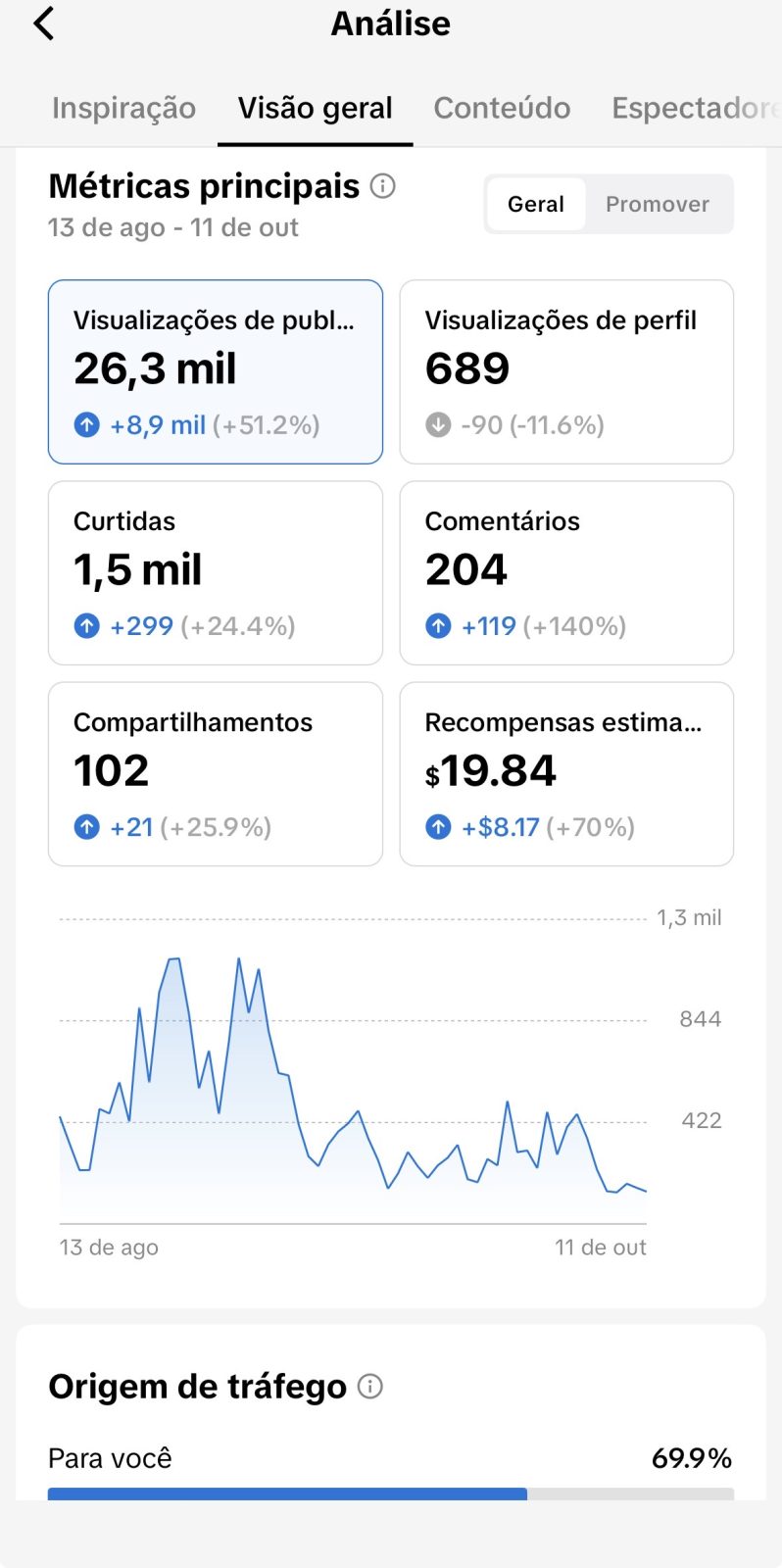Image resolution: width=782 pixels, height=1568 pixels.
Task: Tap the -90 (-11.6%) change value
Action: [x=533, y=425]
